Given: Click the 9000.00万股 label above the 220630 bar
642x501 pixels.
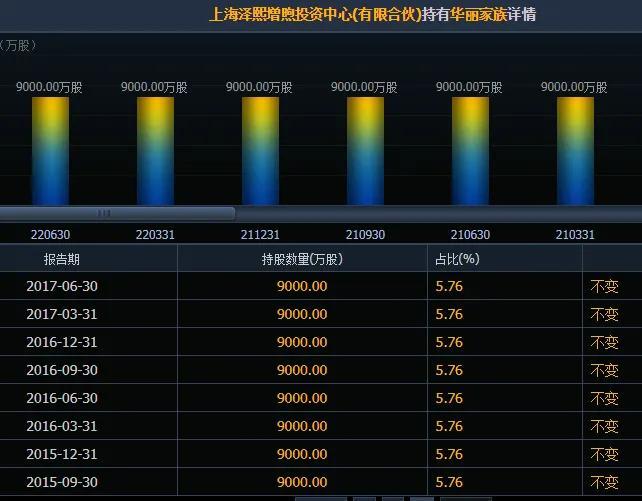Looking at the screenshot, I should click(49, 87).
